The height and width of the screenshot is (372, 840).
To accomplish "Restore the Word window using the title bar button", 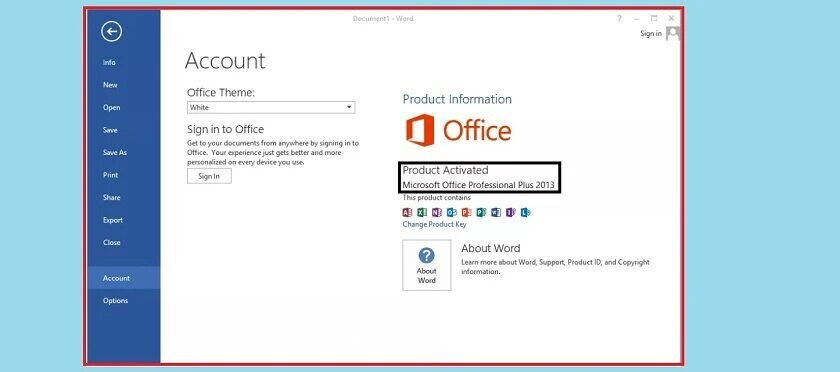I will (654, 18).
